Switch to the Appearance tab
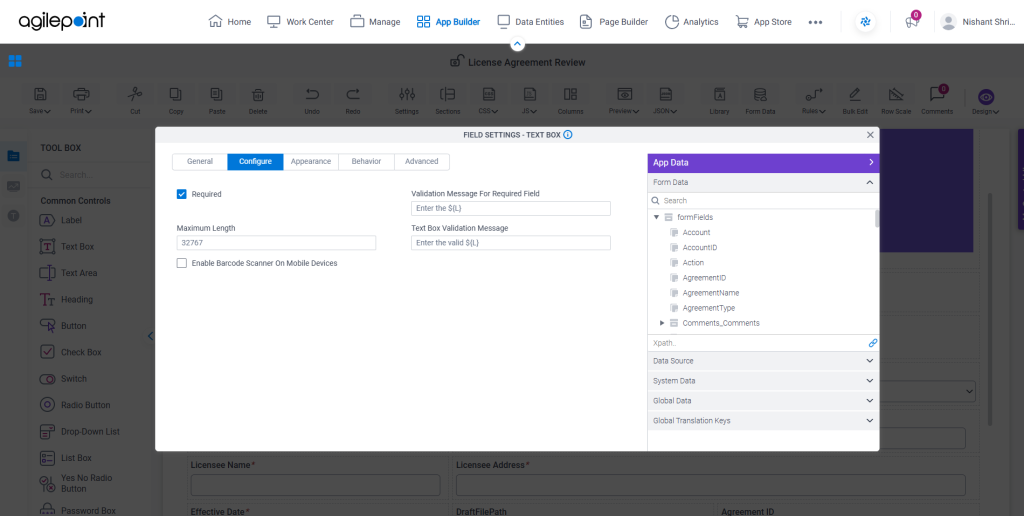The width and height of the screenshot is (1024, 516). (x=311, y=161)
